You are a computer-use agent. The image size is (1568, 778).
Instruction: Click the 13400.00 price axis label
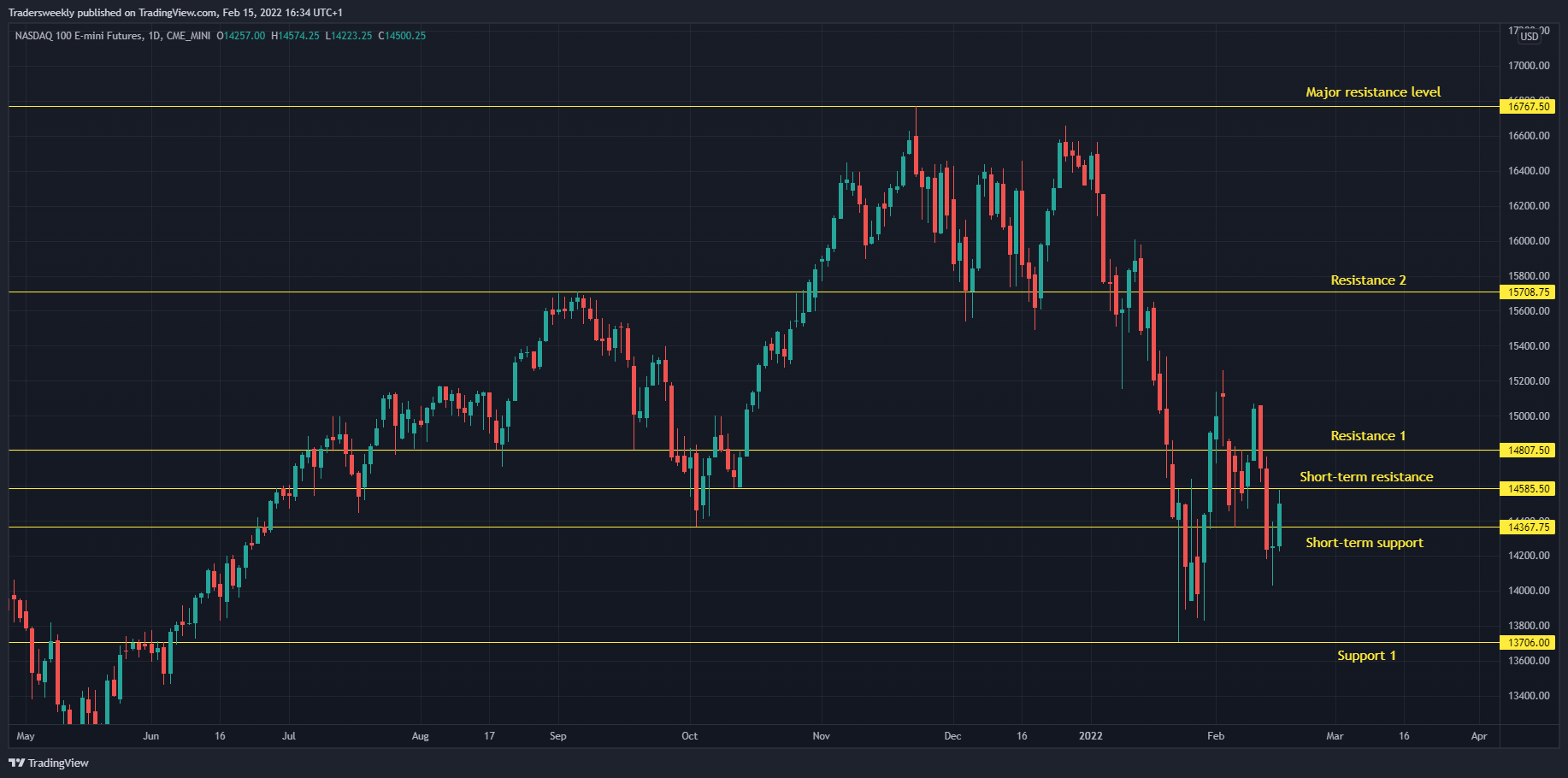pos(1529,696)
